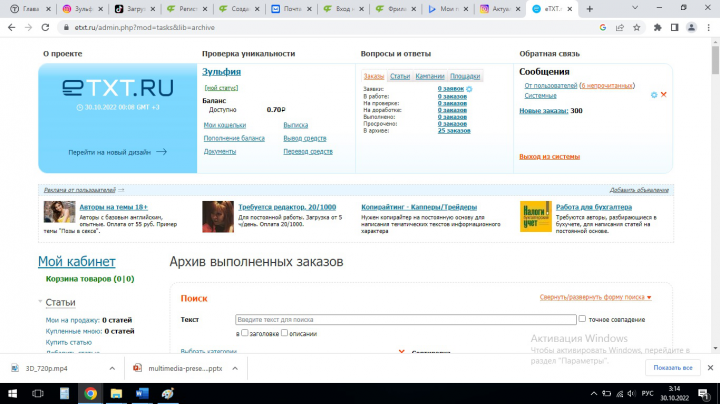The height and width of the screenshot is (404, 720).
Task: Switch to Заказы tab
Action: coord(373,76)
